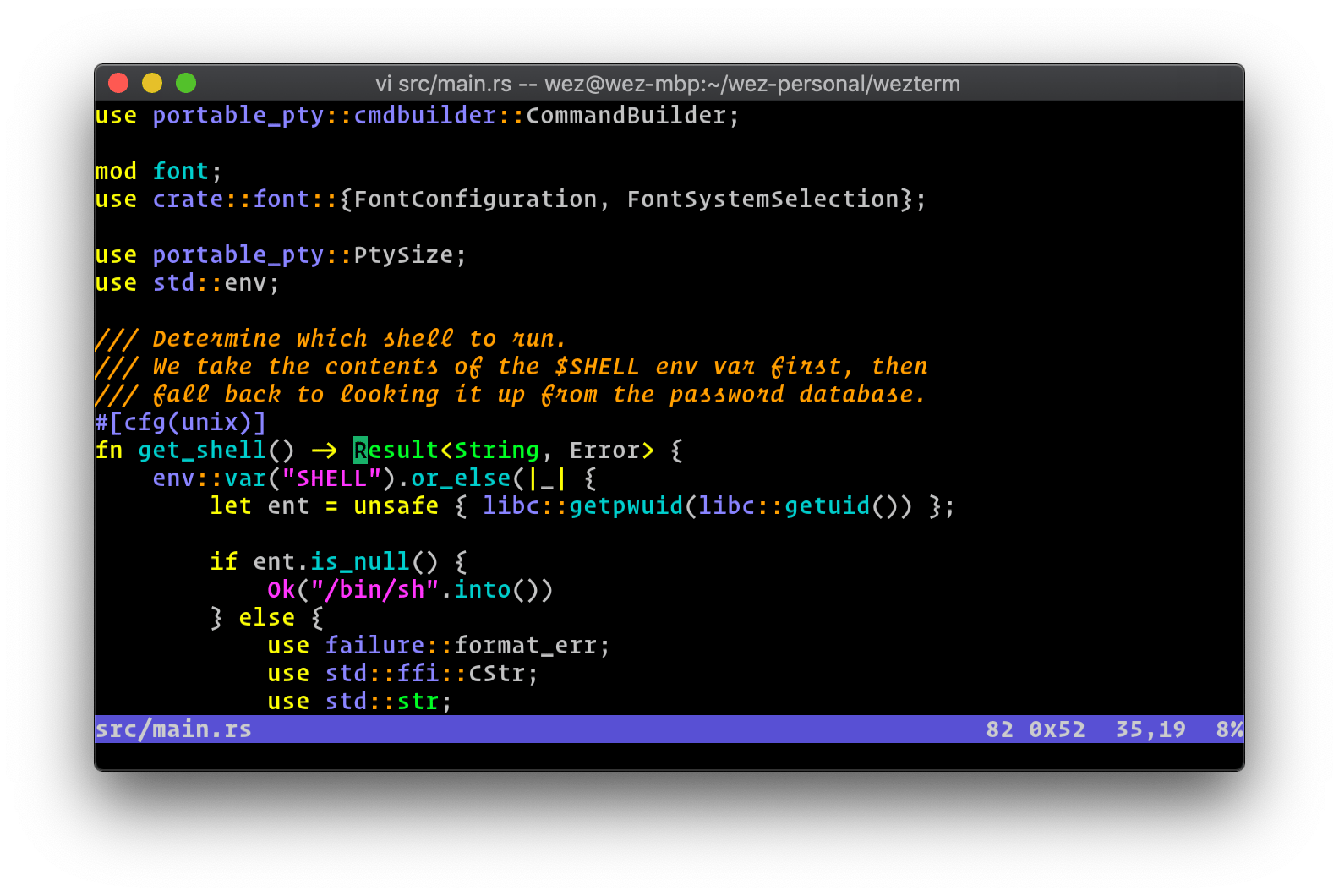This screenshot has height=896, width=1339.
Task: Click 'format_err' in the failure import
Action: [525, 645]
